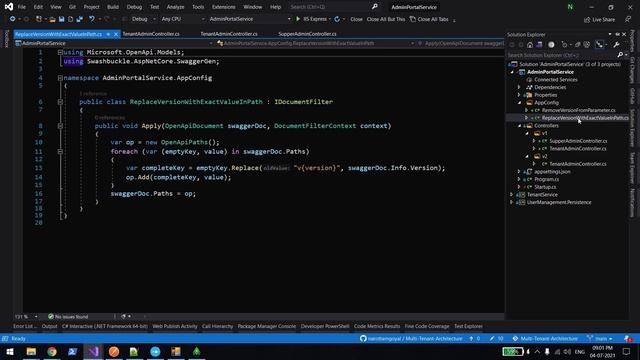Viewport: 640px width, 360px height.
Task: Click Solution Explorer search magnifier icon
Action: pyautogui.click(x=620, y=55)
